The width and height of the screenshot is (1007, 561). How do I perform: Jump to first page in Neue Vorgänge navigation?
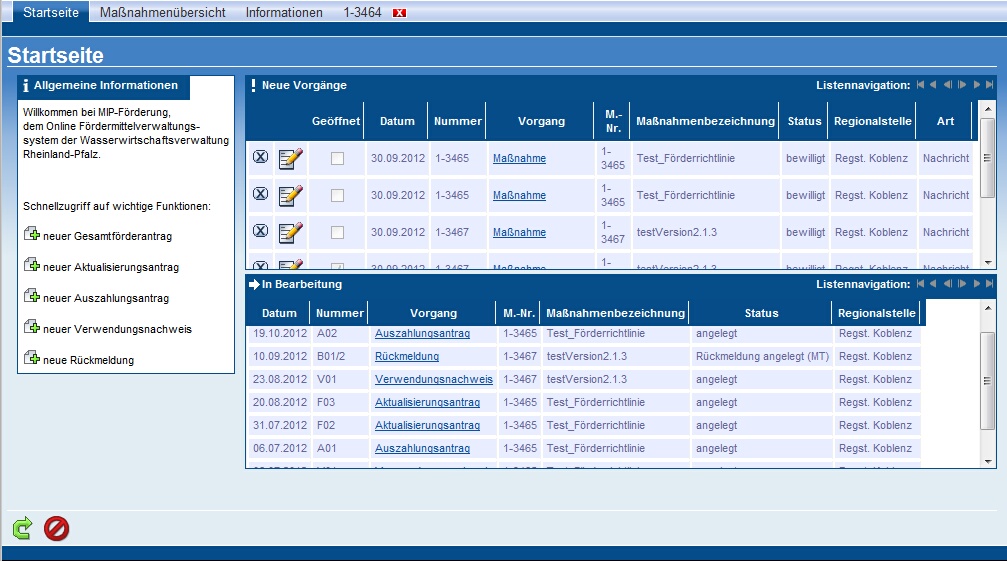[x=920, y=85]
